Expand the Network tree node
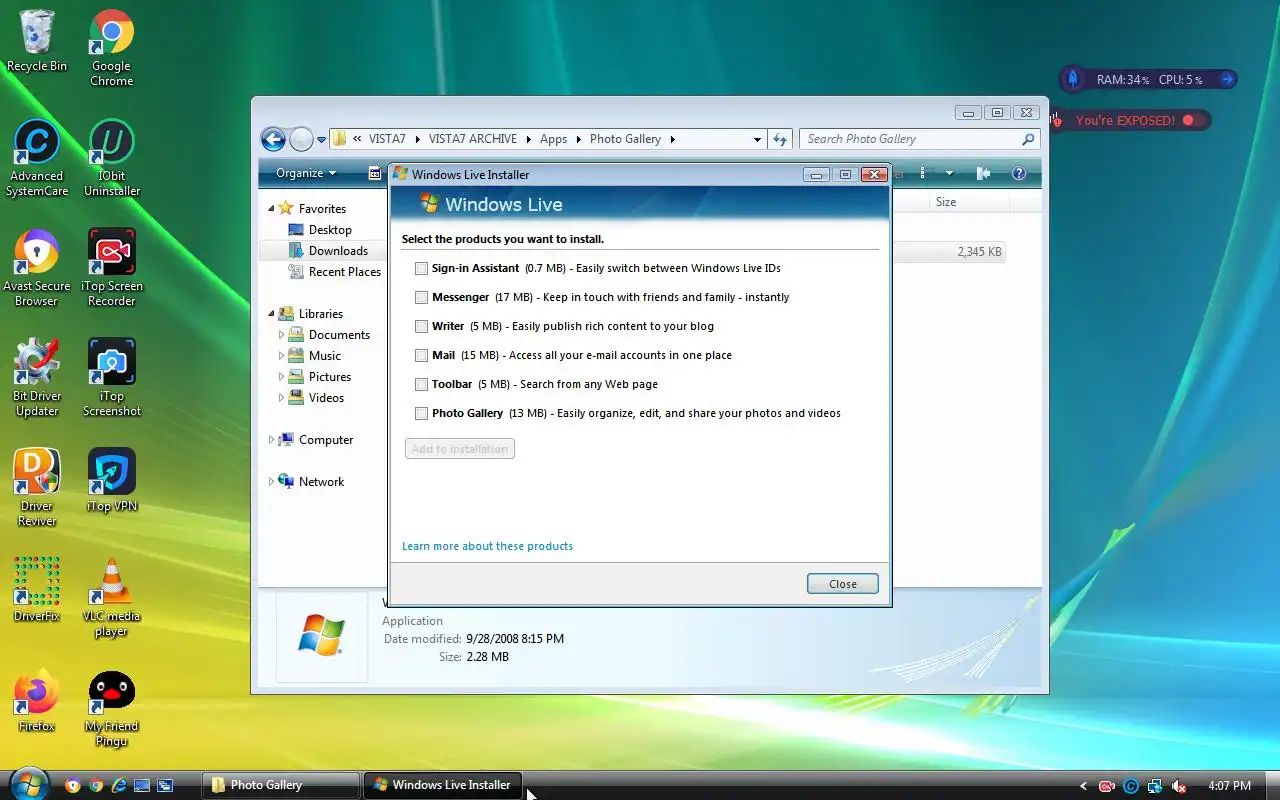The width and height of the screenshot is (1280, 800). pos(270,482)
